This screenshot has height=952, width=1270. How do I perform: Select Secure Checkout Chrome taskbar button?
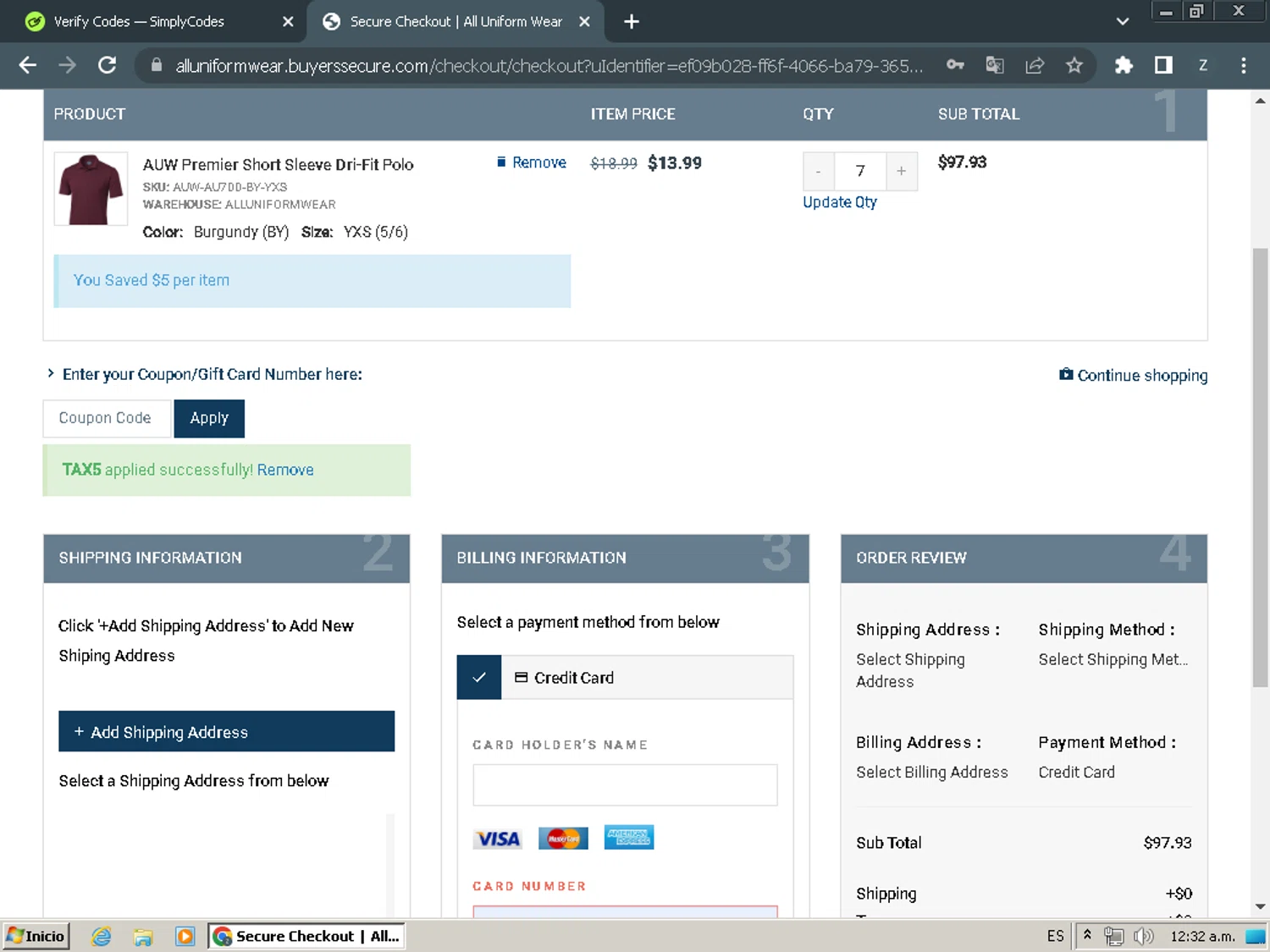(x=306, y=936)
